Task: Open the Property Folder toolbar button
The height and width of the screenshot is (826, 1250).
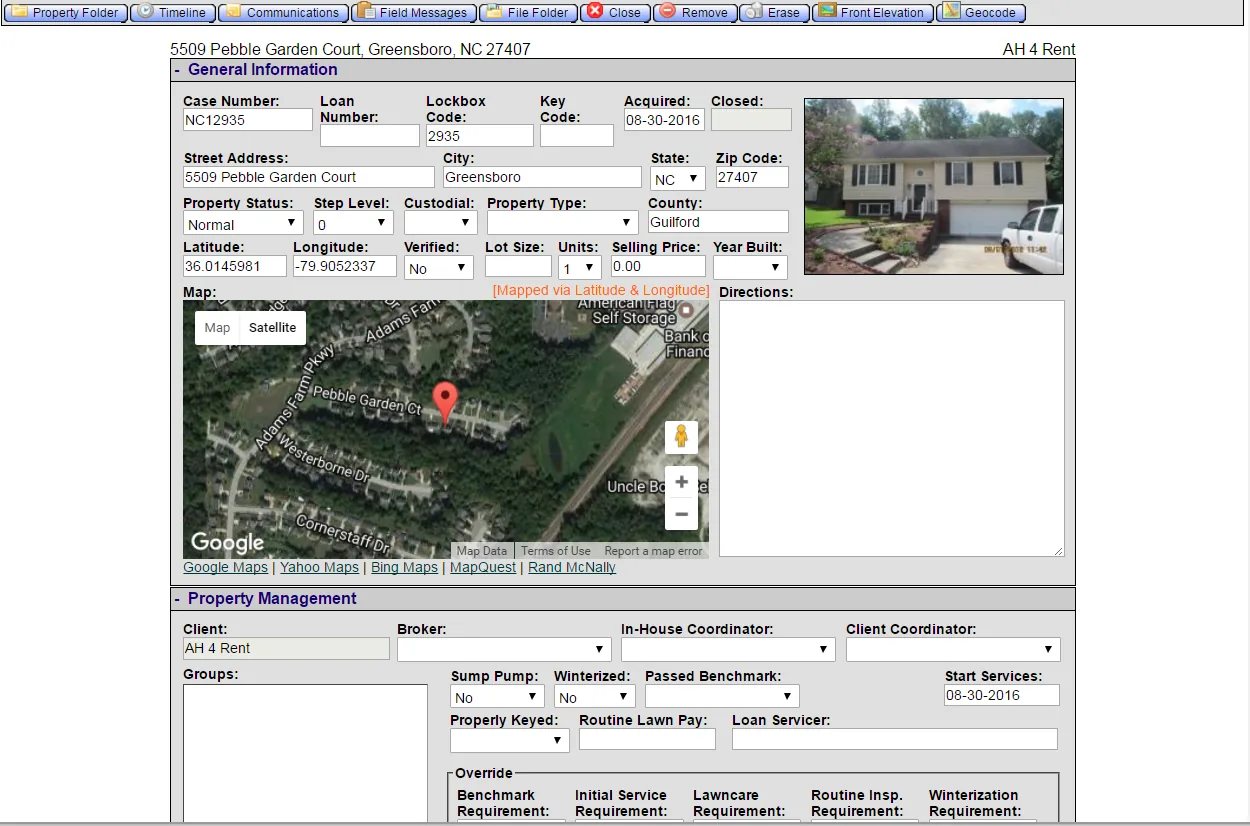Action: tap(65, 13)
